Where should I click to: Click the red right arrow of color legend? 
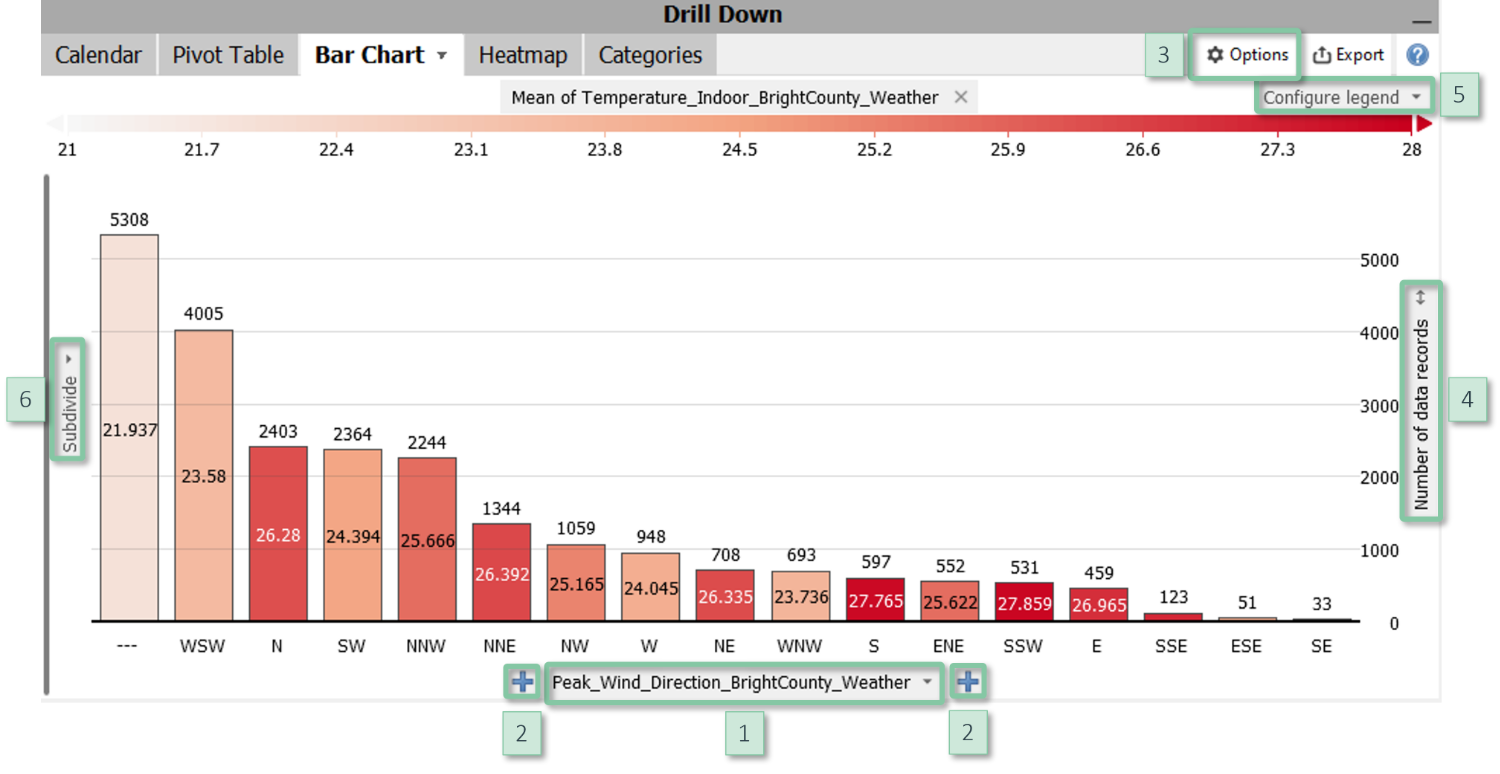pos(1424,124)
